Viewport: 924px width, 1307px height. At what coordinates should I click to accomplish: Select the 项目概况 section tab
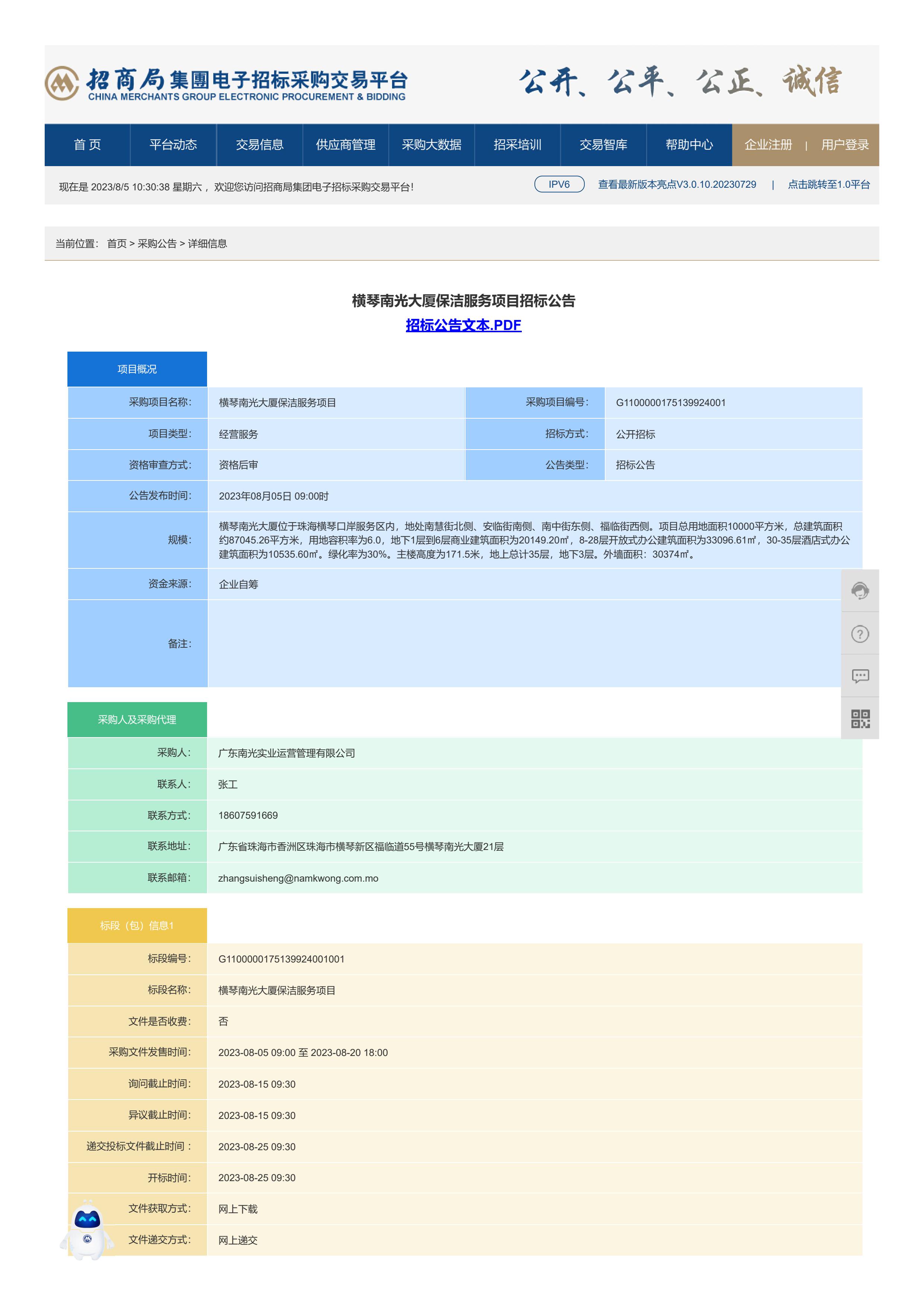137,369
